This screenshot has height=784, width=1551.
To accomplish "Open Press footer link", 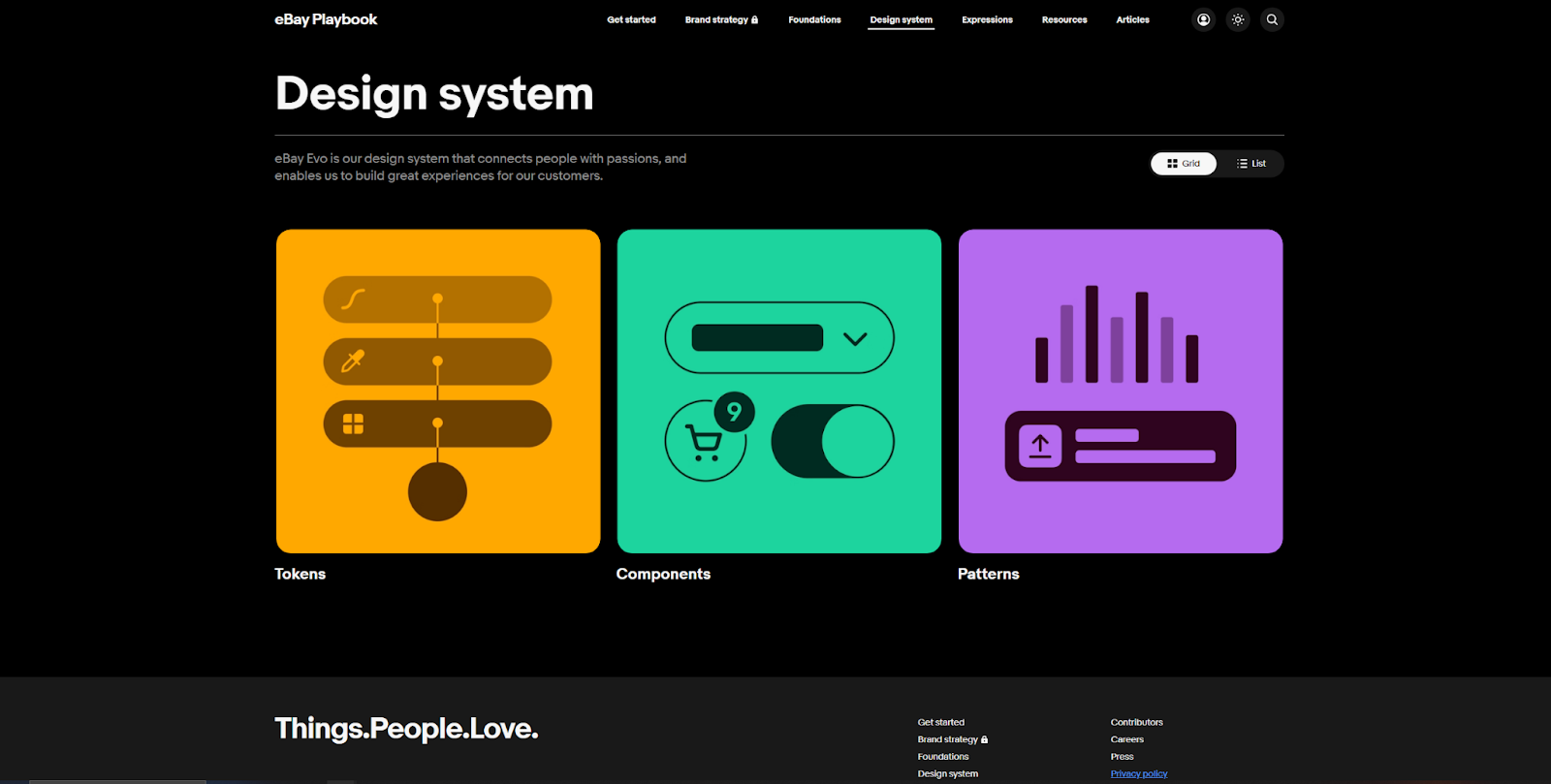I will [x=1123, y=757].
